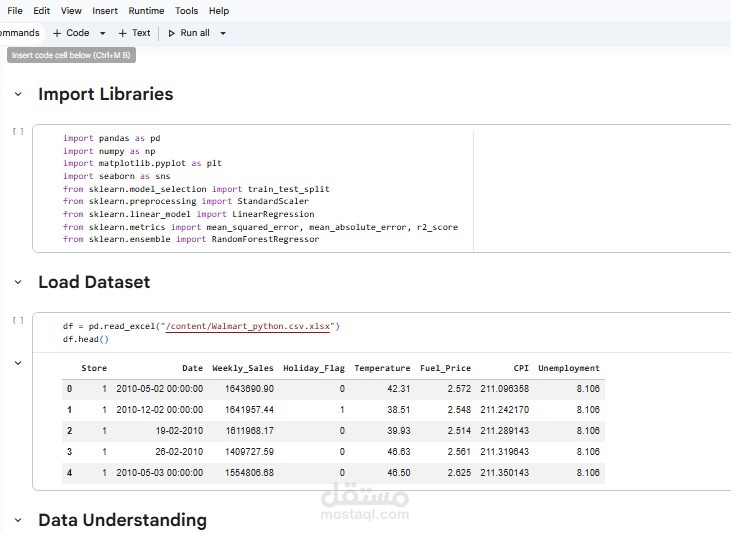
Task: Click the Unemployment column header
Action: point(569,368)
